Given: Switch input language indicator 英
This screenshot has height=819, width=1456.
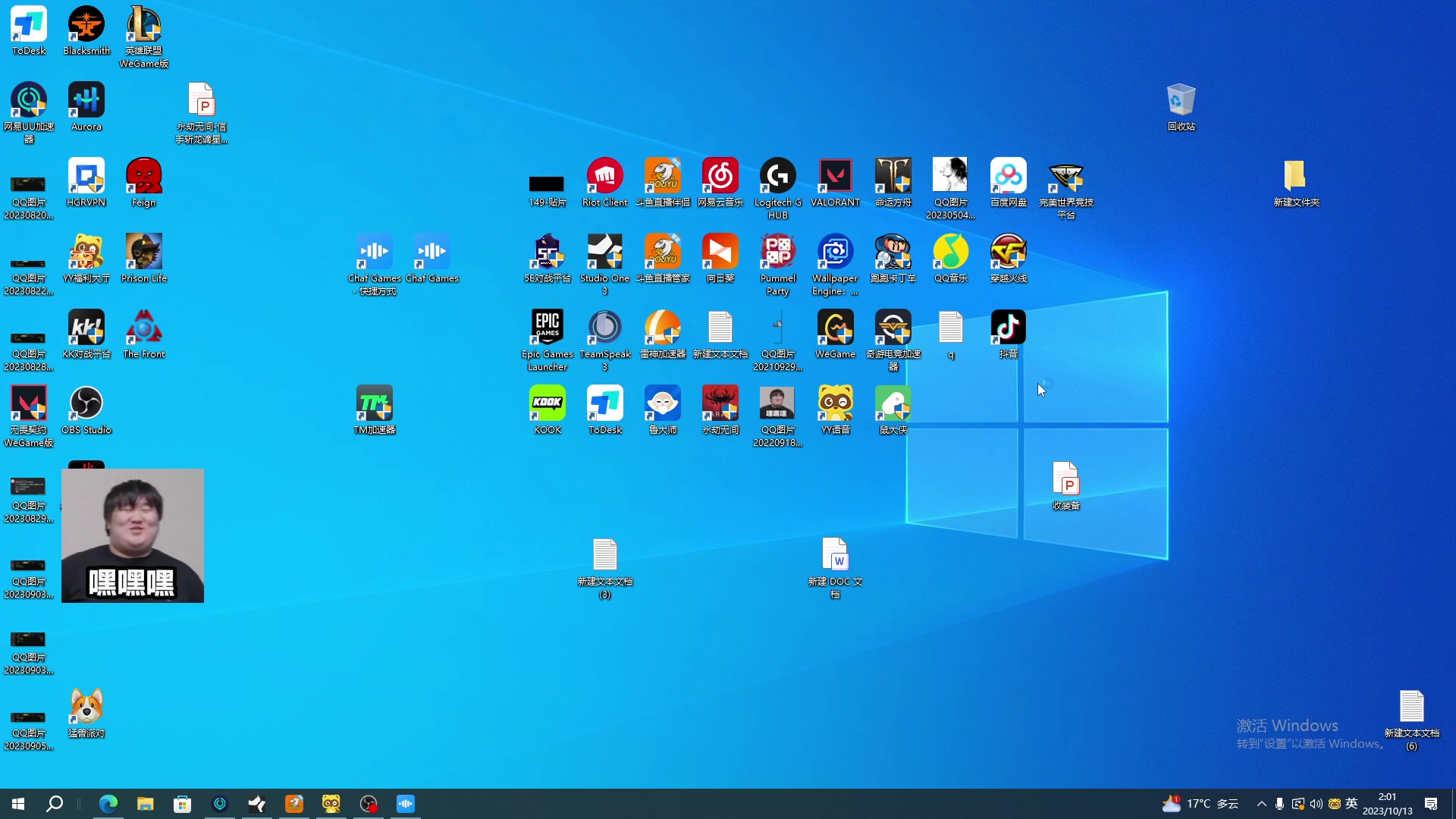Looking at the screenshot, I should [1351, 804].
